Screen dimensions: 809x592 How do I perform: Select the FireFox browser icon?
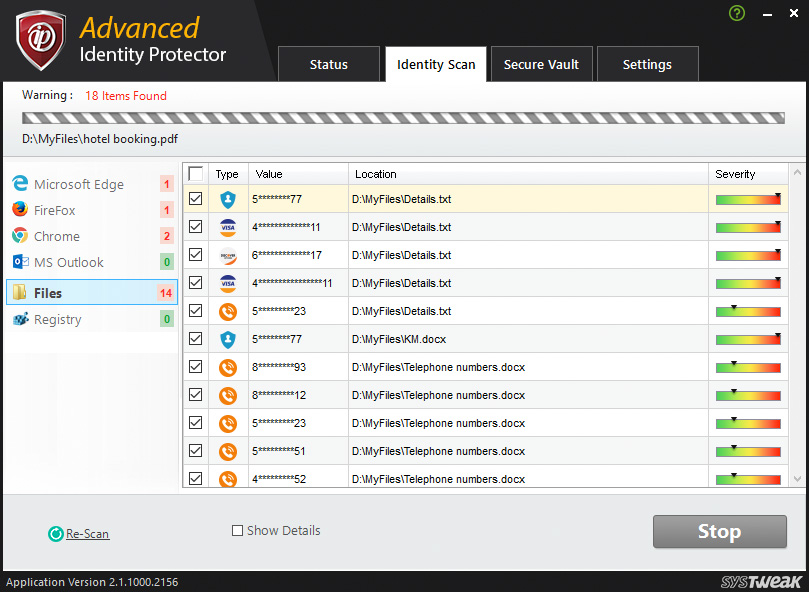tap(20, 210)
